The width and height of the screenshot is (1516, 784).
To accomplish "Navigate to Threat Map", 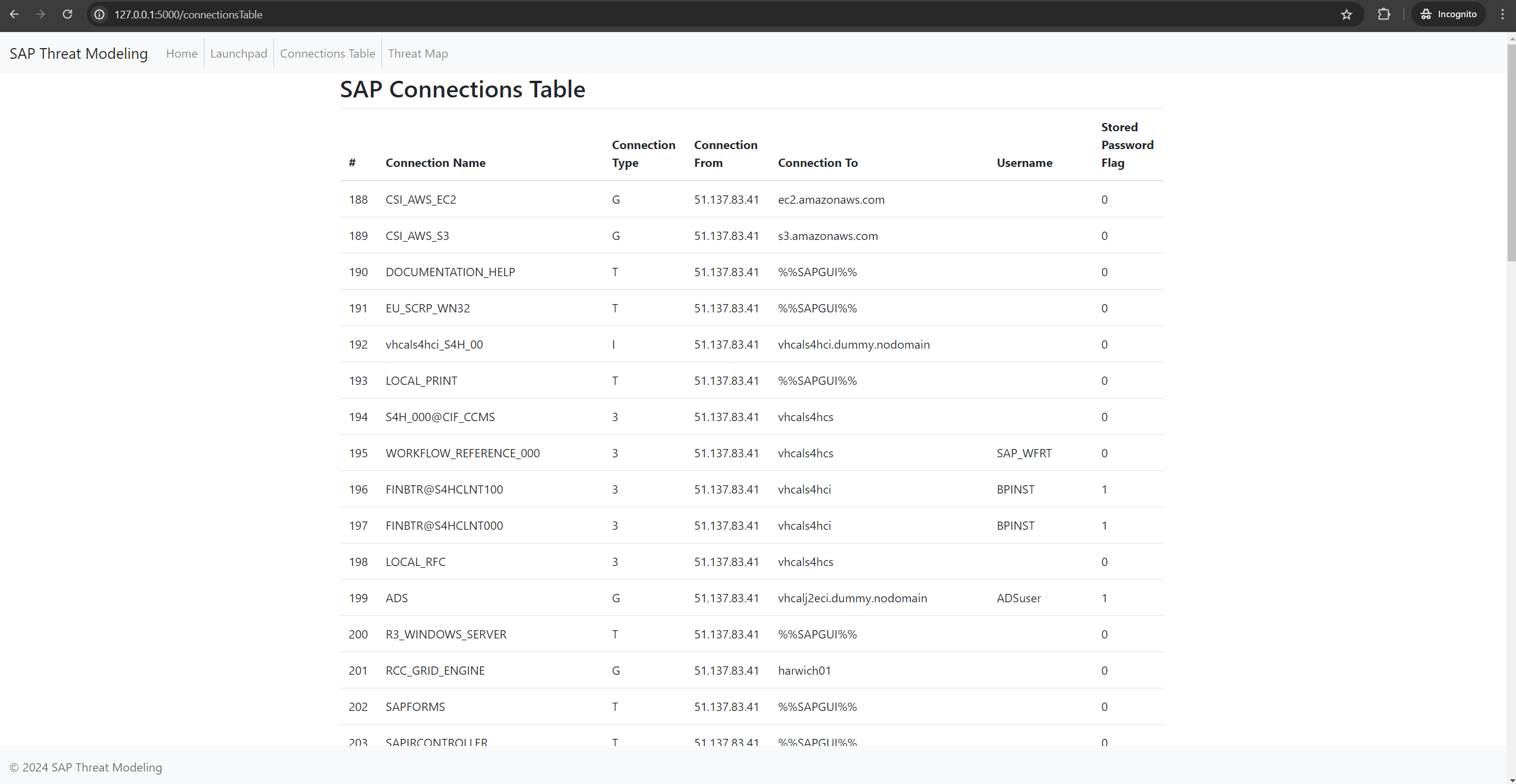I will [x=418, y=53].
